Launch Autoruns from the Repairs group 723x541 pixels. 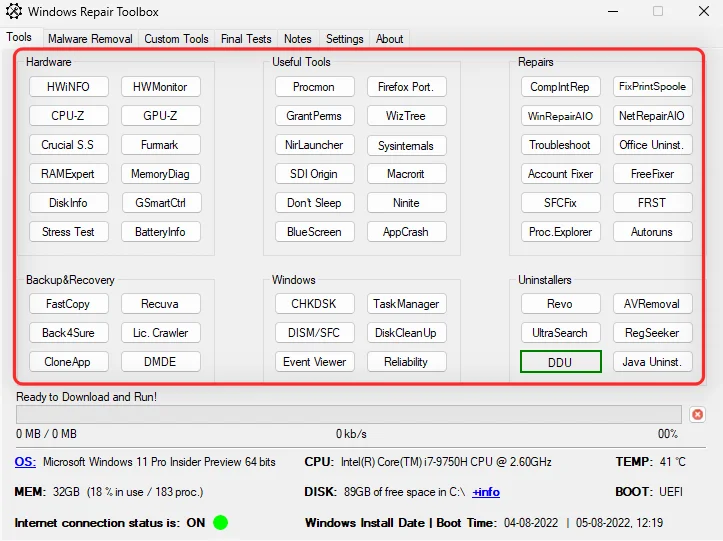652,232
